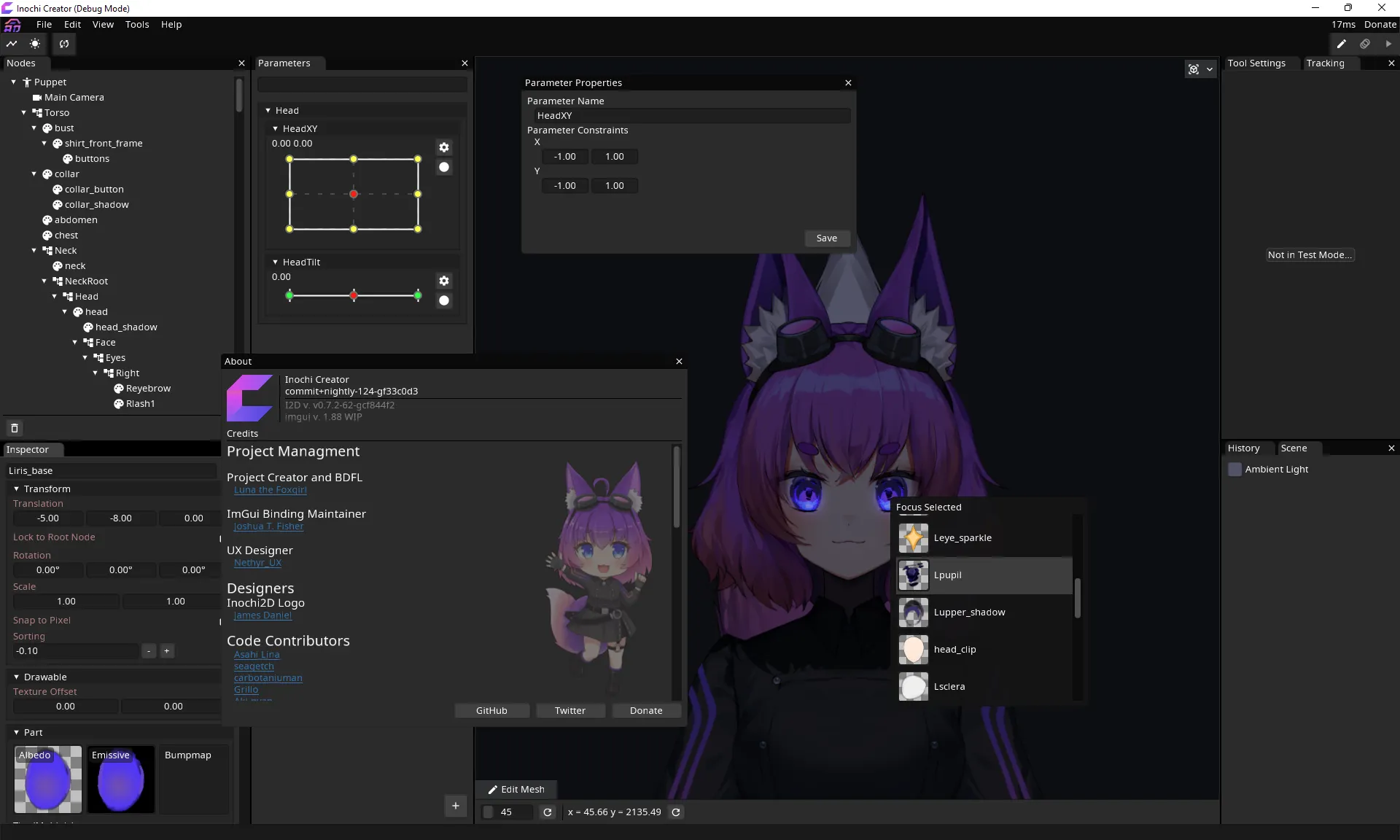Click the trash icon in Nodes panel
Screen dimensions: 1400x840
14,428
